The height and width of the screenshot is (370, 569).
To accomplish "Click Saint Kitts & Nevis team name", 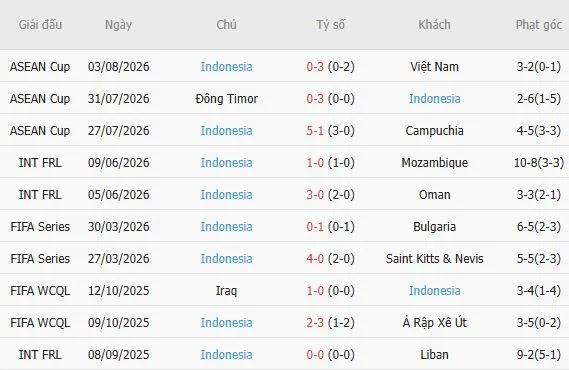I will coord(434,259).
